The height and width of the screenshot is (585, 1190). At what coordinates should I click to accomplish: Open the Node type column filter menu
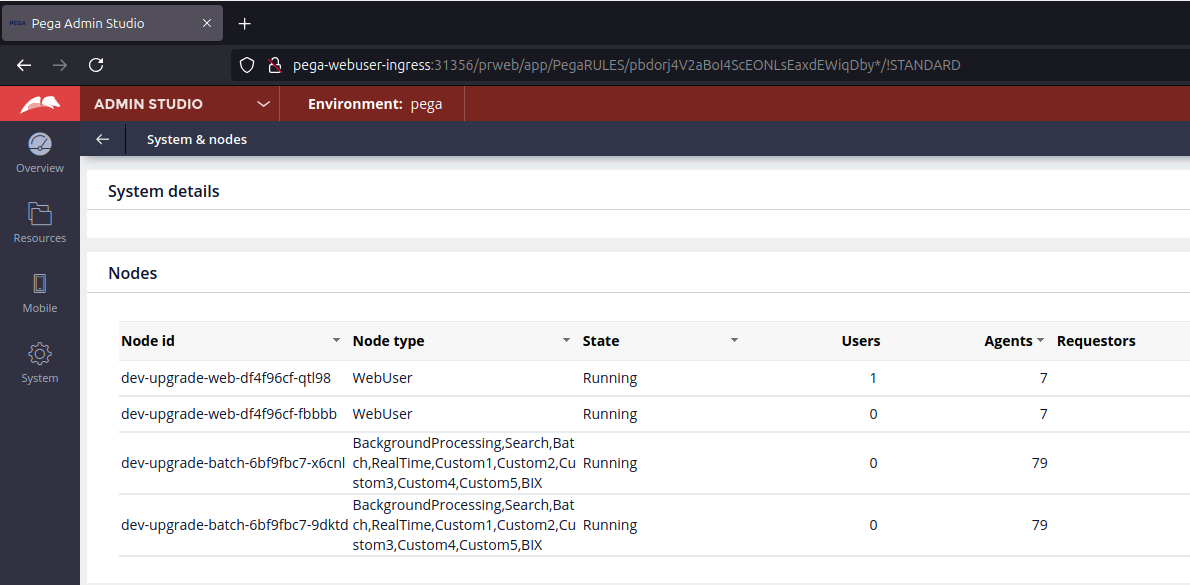click(x=567, y=341)
